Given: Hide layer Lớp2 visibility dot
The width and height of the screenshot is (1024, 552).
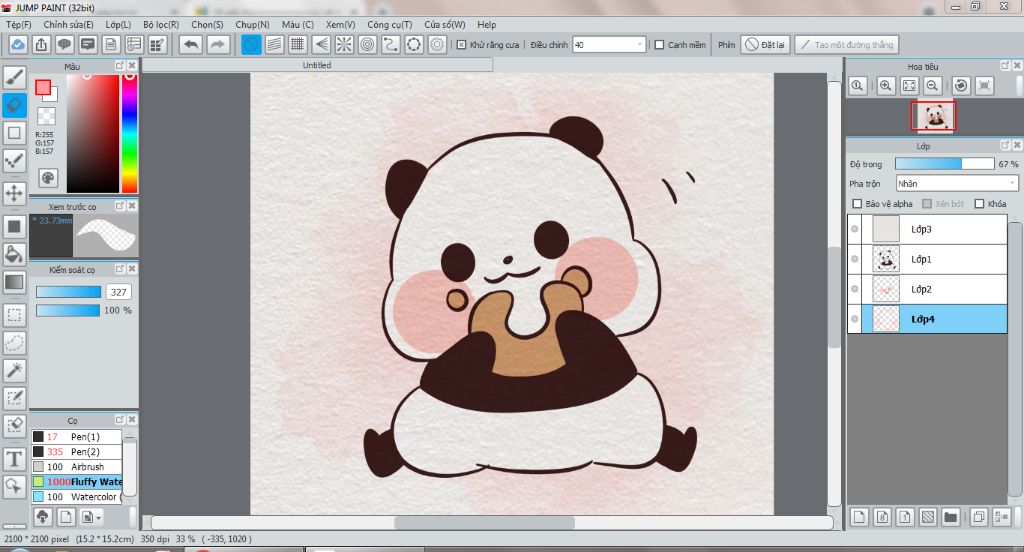Looking at the screenshot, I should point(854,289).
